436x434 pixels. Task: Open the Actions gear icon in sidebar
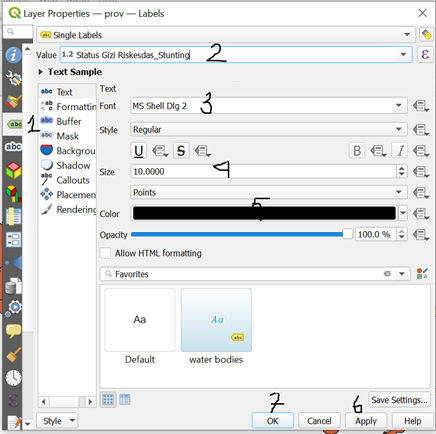pyautogui.click(x=13, y=309)
